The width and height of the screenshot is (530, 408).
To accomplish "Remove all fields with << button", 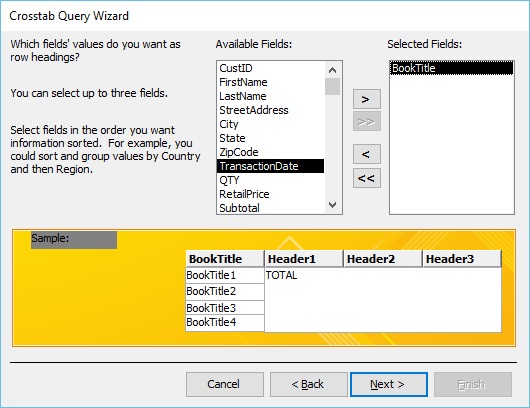I will point(367,178).
